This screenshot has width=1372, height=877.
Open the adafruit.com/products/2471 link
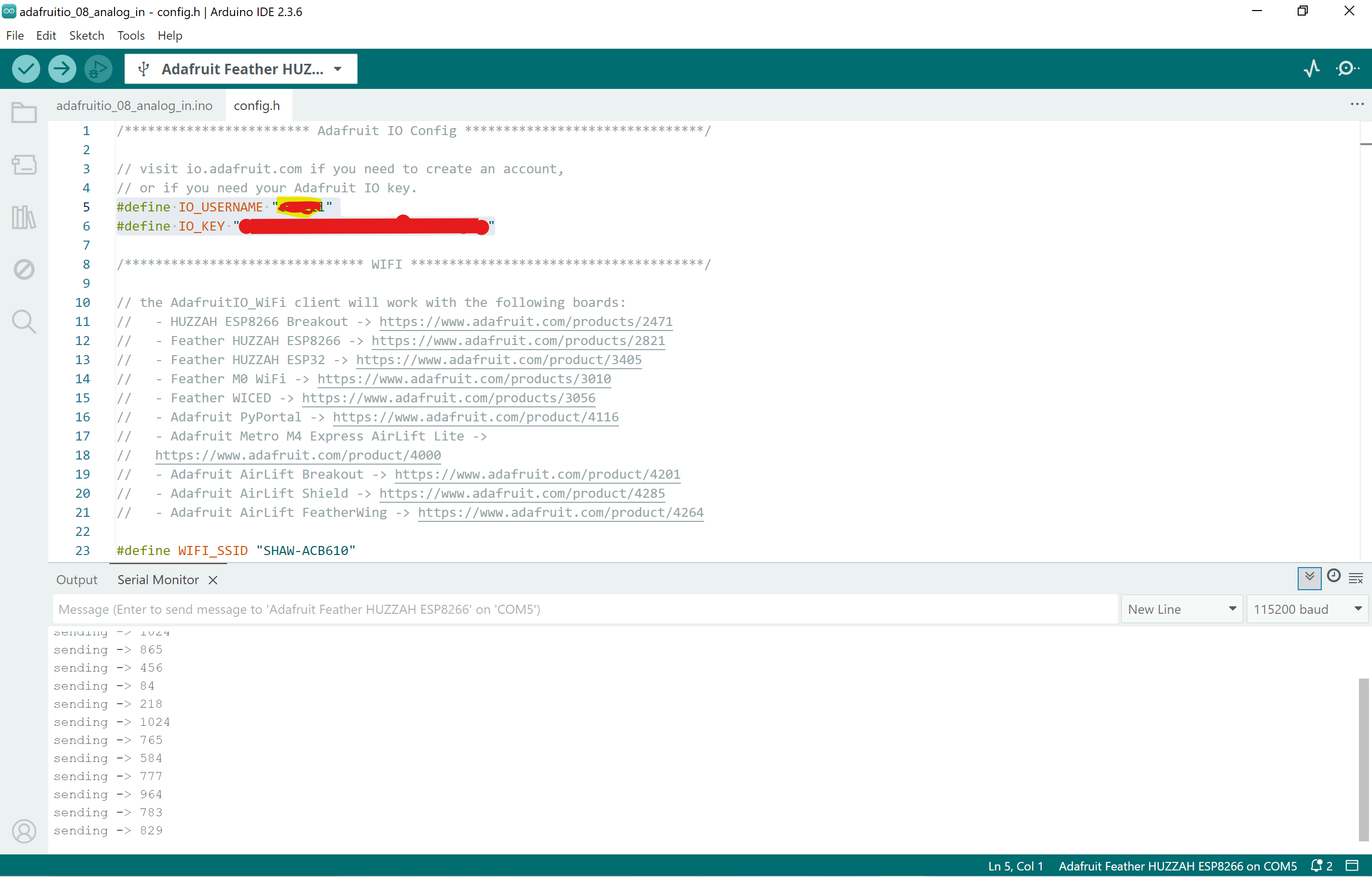coord(525,321)
